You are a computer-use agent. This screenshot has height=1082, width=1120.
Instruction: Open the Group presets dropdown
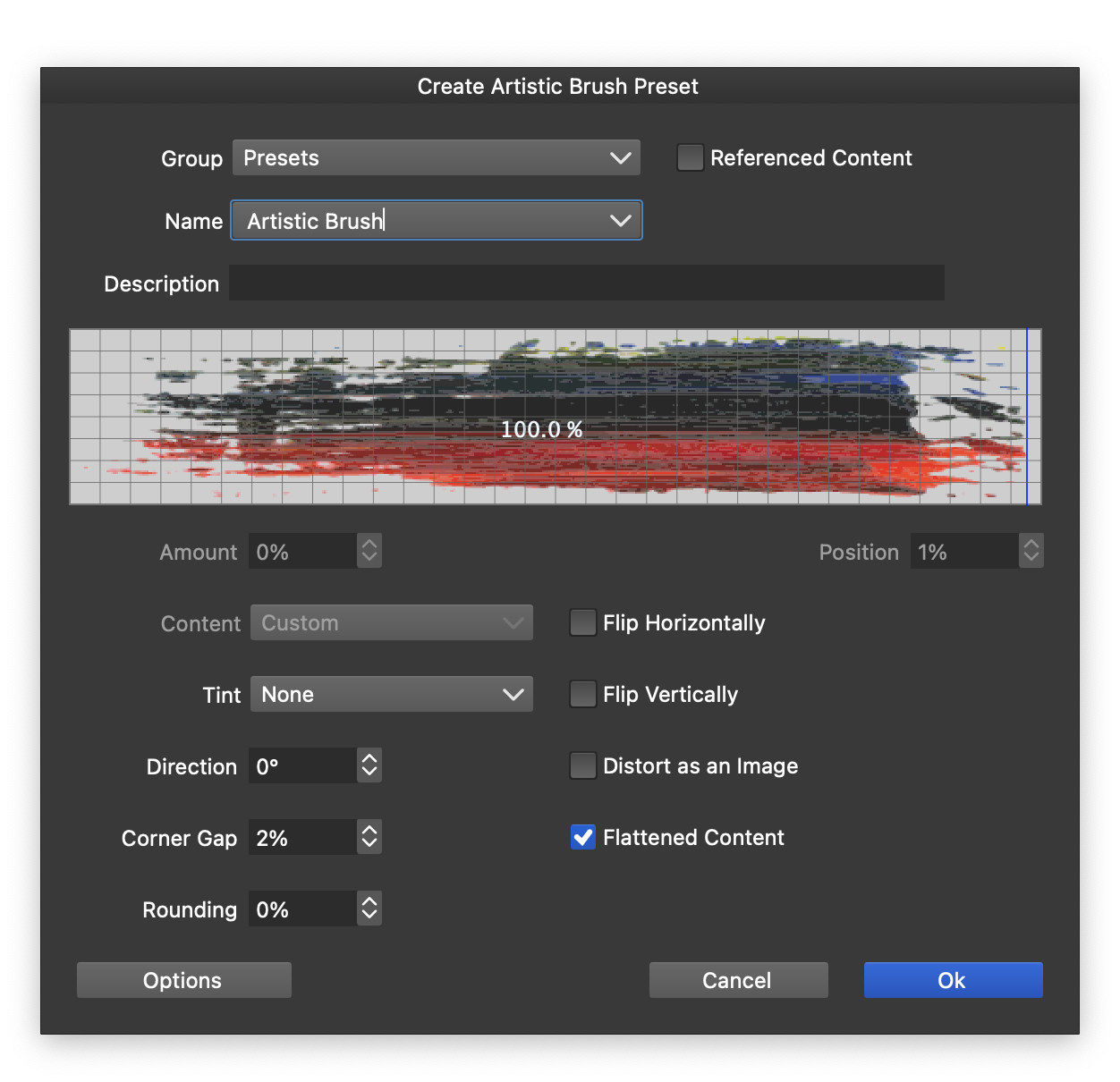tap(436, 158)
